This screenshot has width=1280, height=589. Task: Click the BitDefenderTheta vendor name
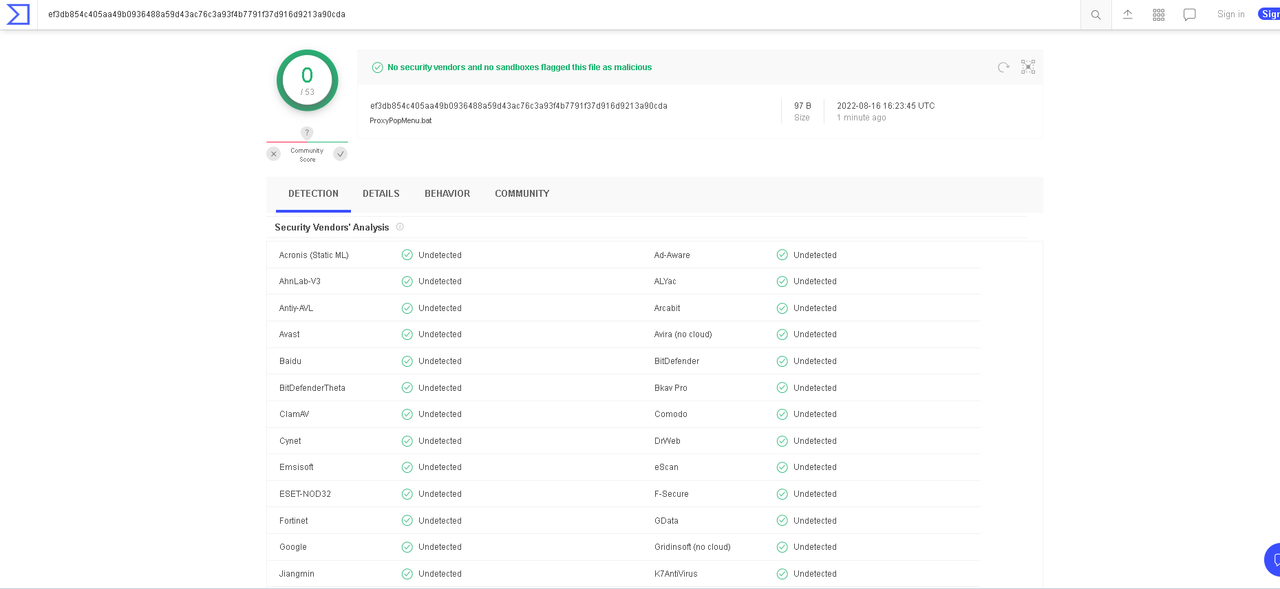pyautogui.click(x=312, y=388)
